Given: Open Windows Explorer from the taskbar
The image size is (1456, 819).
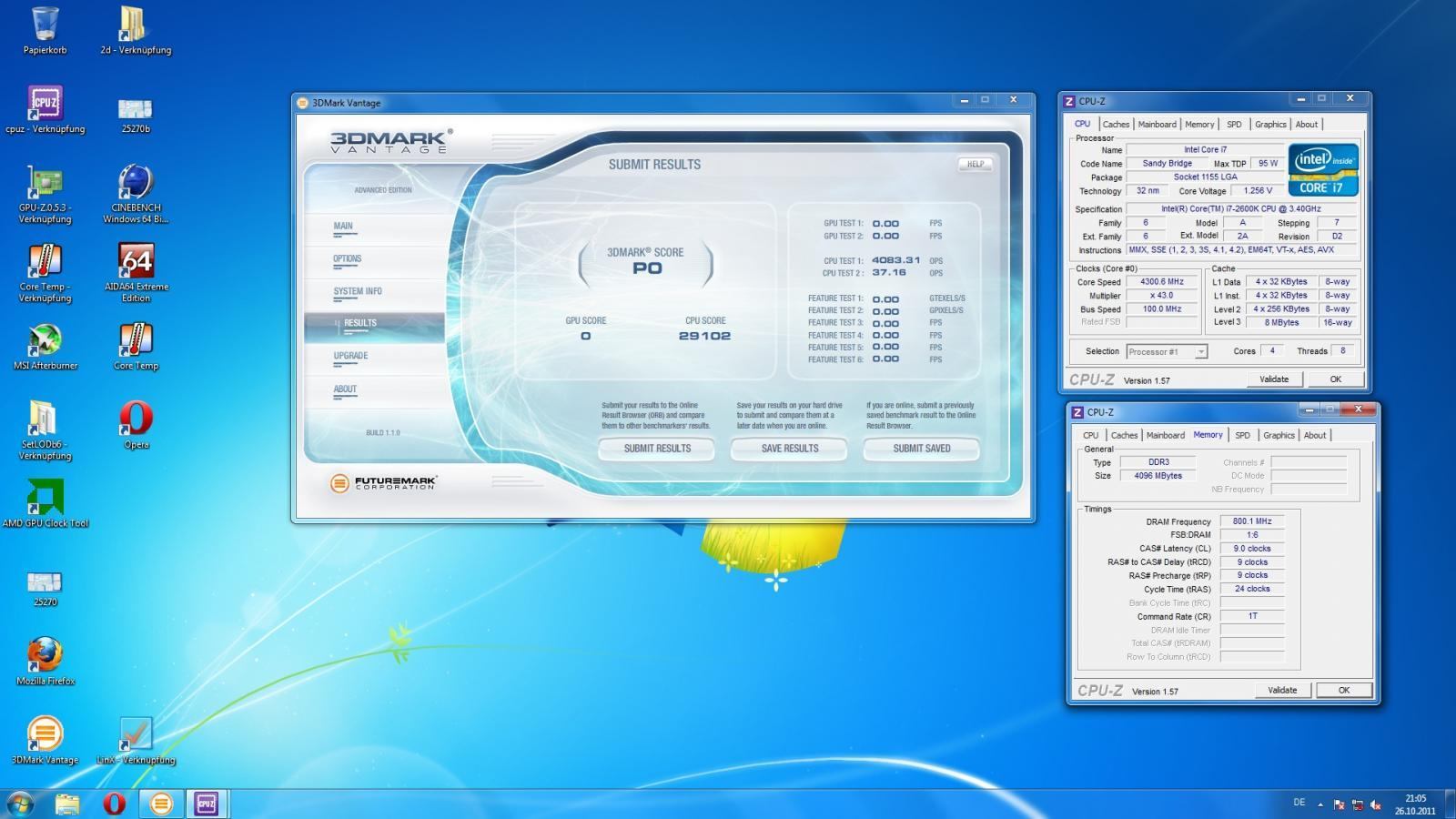Looking at the screenshot, I should 67,804.
